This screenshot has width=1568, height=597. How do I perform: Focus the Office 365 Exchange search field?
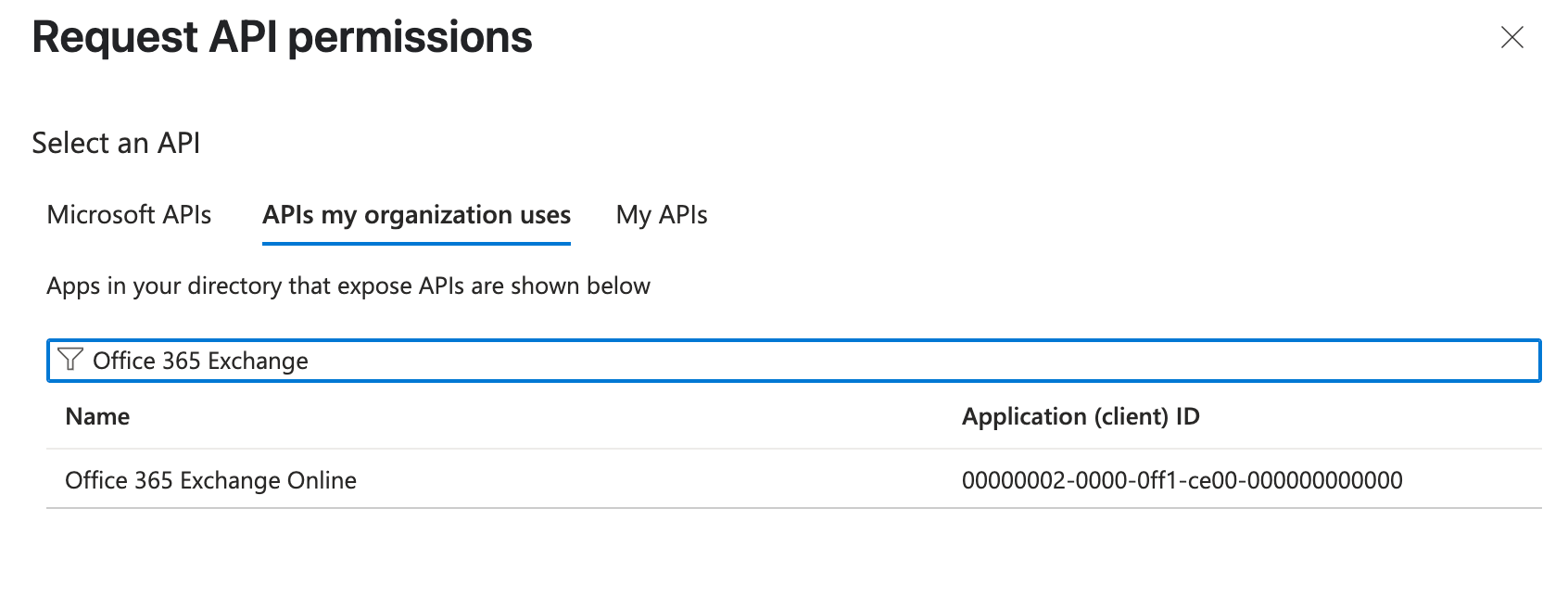pyautogui.click(x=793, y=361)
